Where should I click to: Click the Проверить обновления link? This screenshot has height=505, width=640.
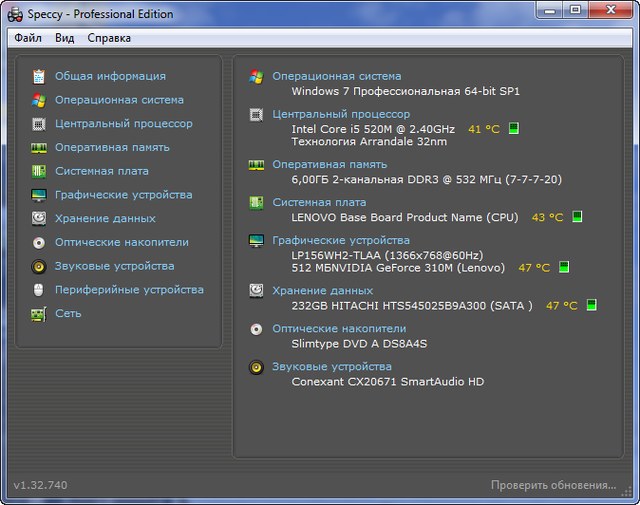pos(553,485)
